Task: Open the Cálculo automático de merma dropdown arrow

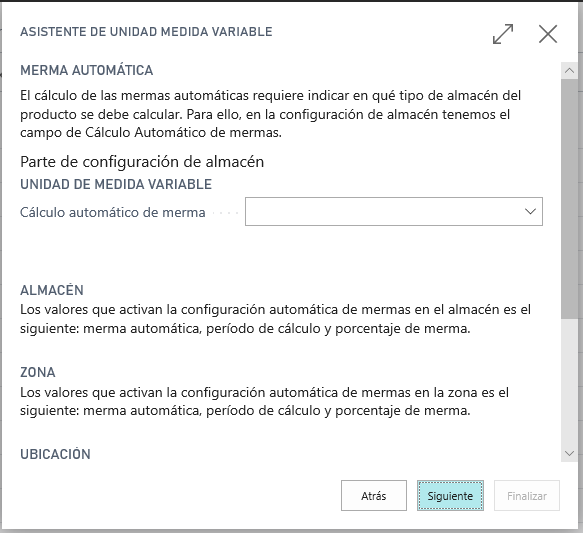Action: coord(530,211)
